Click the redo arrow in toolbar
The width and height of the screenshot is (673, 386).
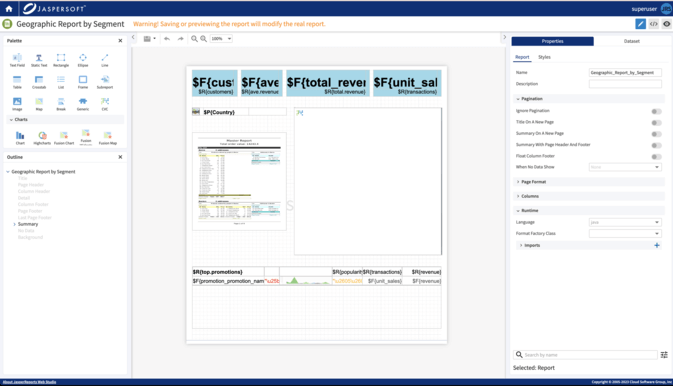pyautogui.click(x=181, y=39)
